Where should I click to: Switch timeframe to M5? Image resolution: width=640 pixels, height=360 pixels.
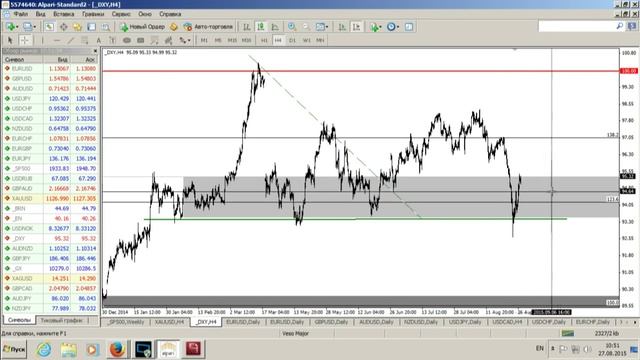(218, 40)
